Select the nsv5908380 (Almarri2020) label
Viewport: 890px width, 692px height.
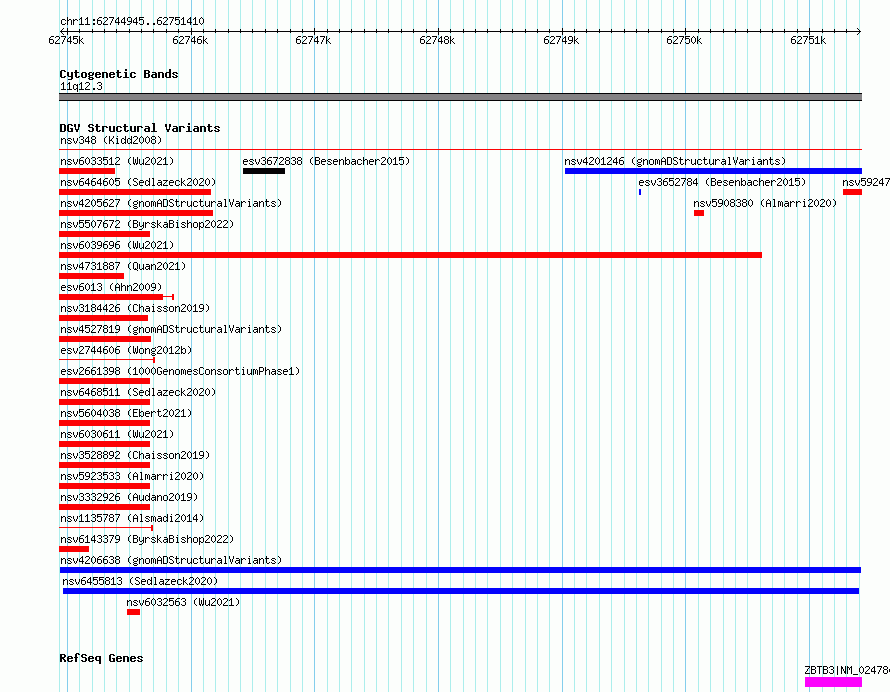[765, 203]
